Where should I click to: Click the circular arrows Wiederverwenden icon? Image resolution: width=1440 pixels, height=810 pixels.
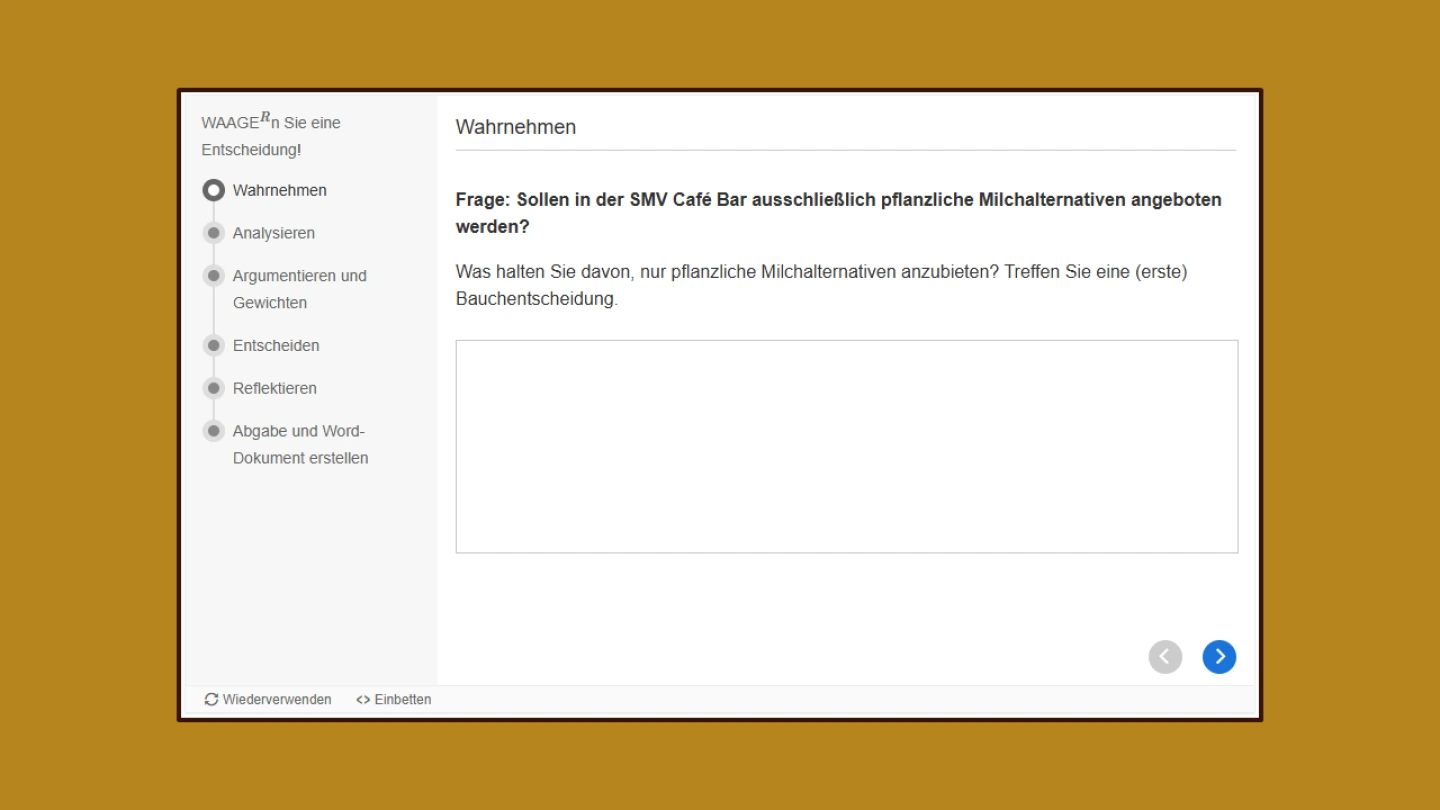coord(211,699)
